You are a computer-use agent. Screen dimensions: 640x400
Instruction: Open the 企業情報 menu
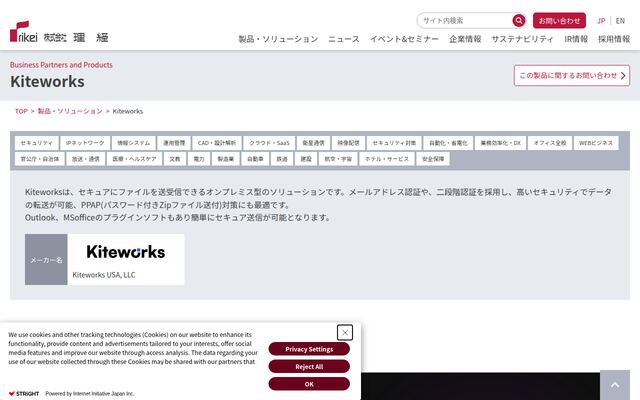(x=465, y=39)
